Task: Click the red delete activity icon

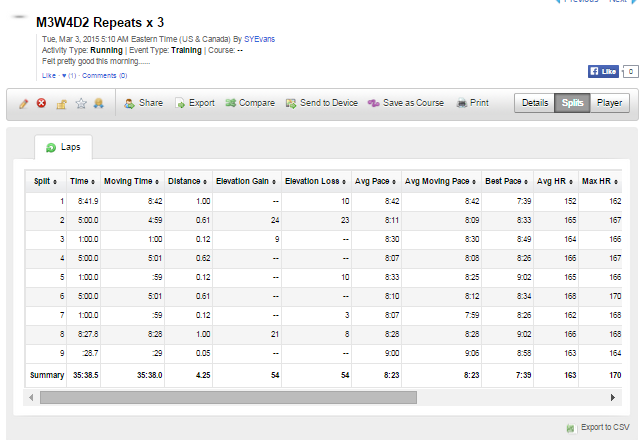Action: [x=42, y=103]
